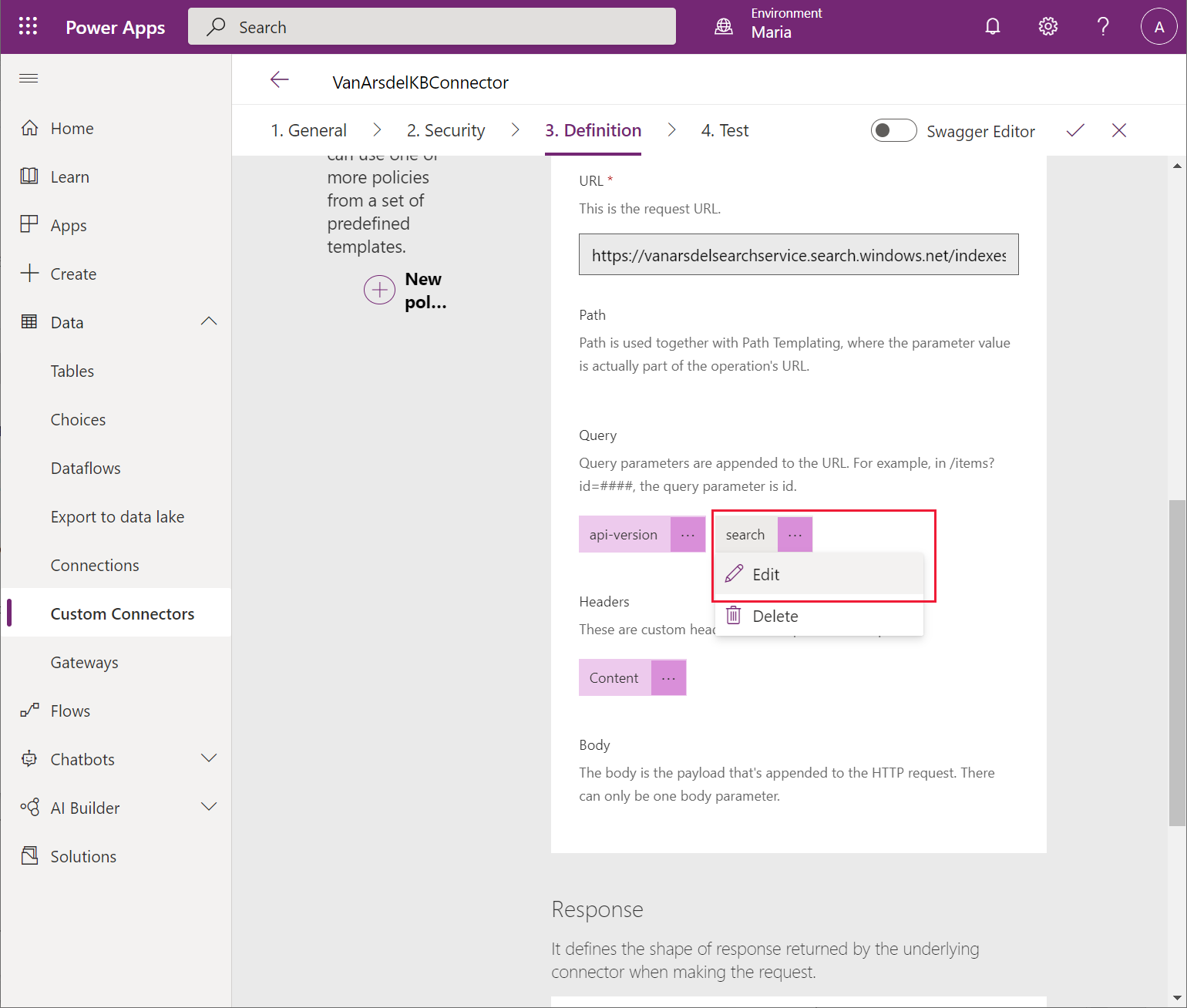Click the Chatbots icon in sidebar
The height and width of the screenshot is (1008, 1187).
coord(29,759)
